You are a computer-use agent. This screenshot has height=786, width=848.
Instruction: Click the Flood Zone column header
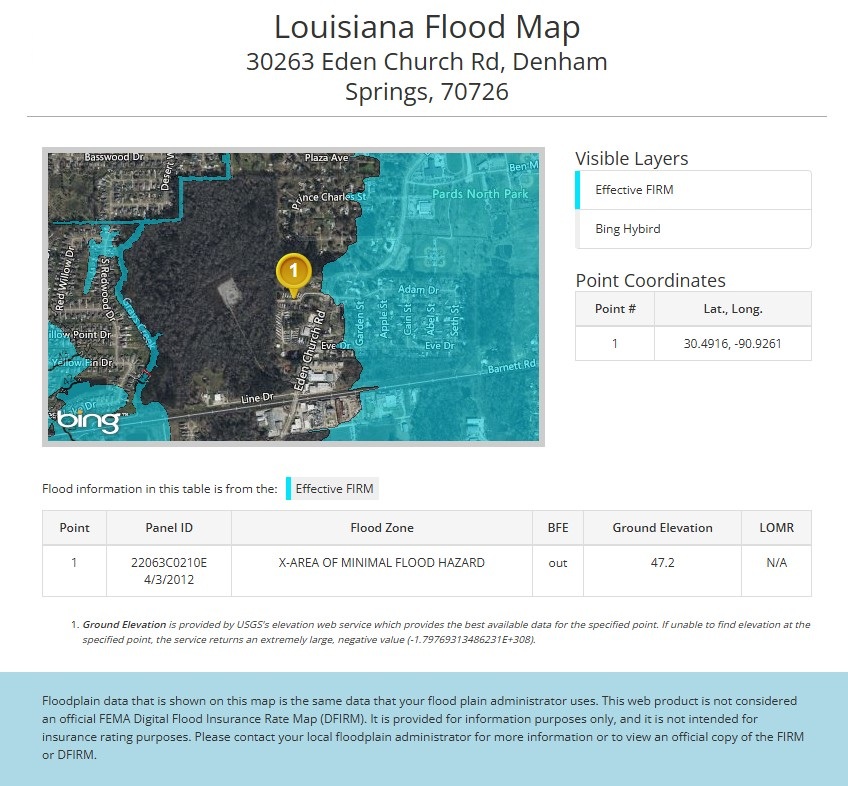[x=381, y=528]
